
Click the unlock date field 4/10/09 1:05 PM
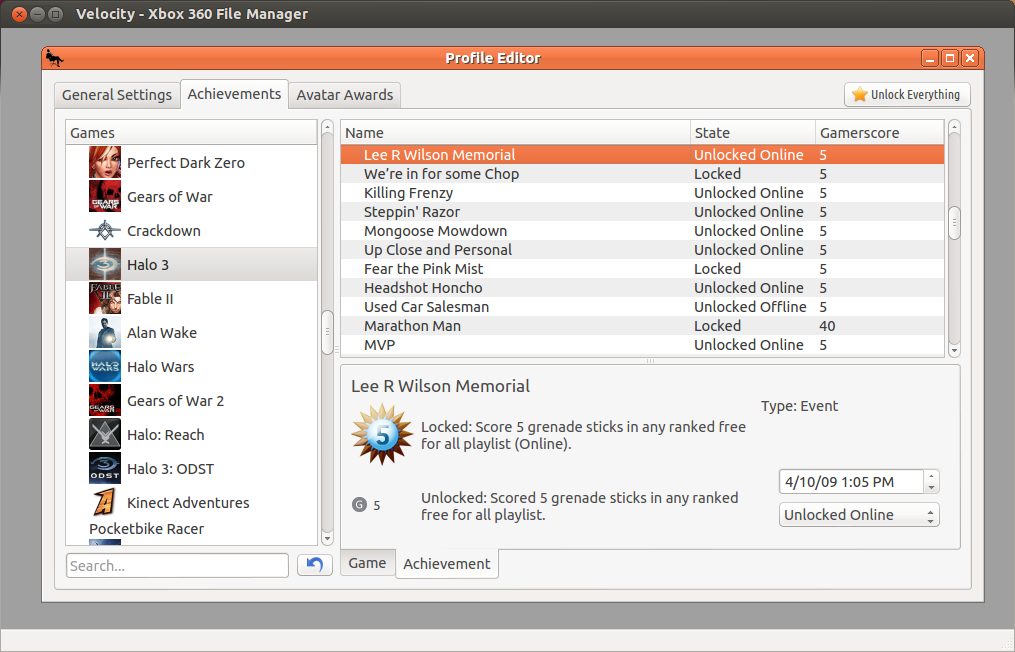[851, 482]
